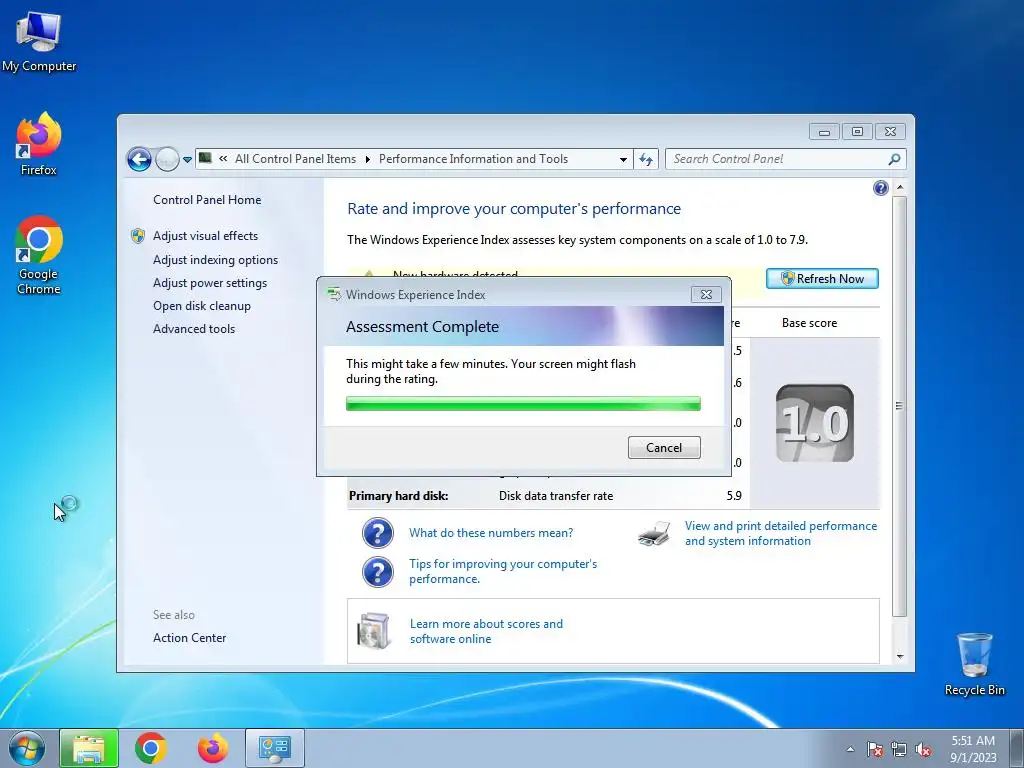Image resolution: width=1024 pixels, height=768 pixels.
Task: Maximize the Control Panel window
Action: (x=857, y=132)
